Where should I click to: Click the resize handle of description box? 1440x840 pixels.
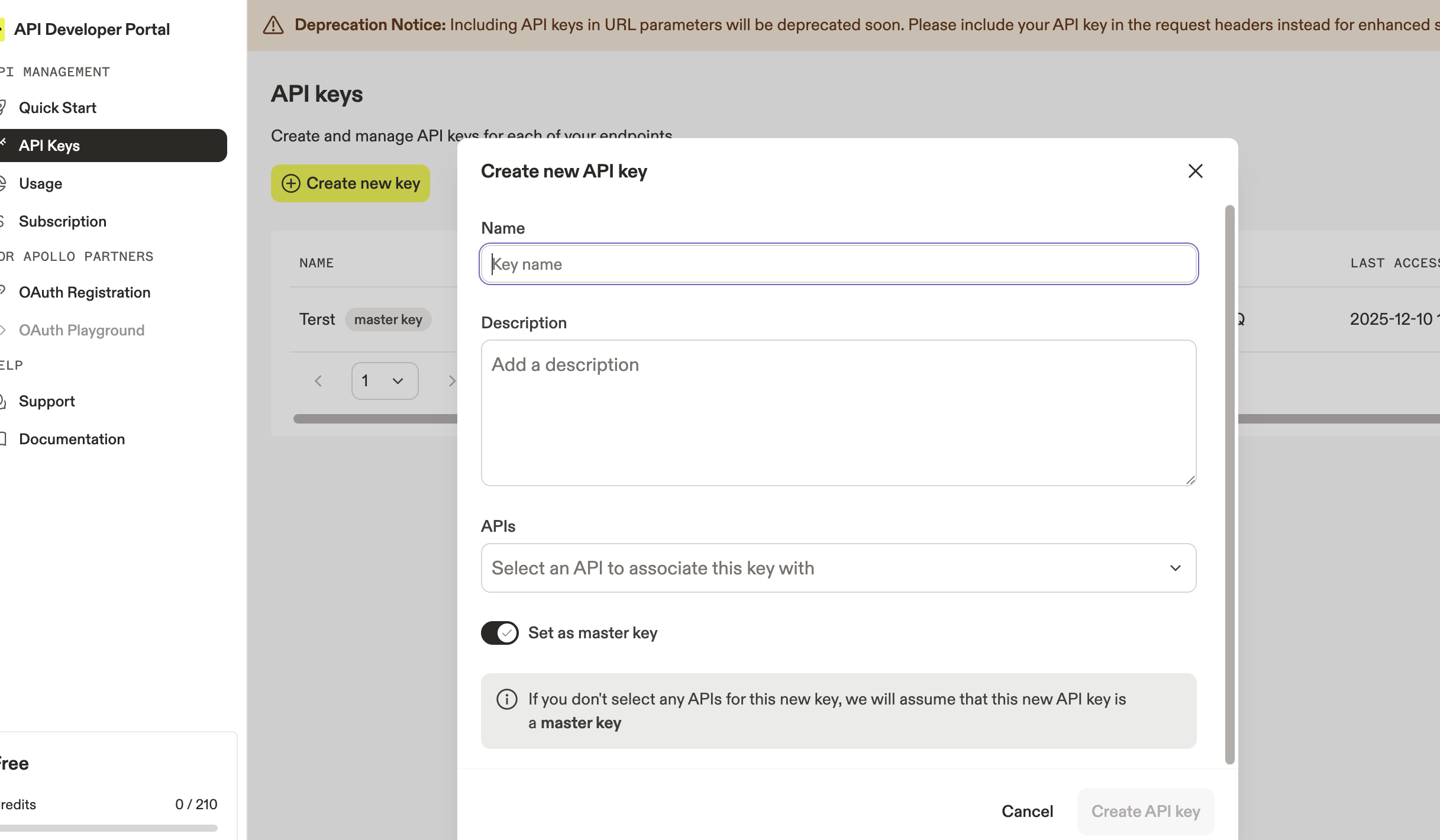tap(1190, 480)
